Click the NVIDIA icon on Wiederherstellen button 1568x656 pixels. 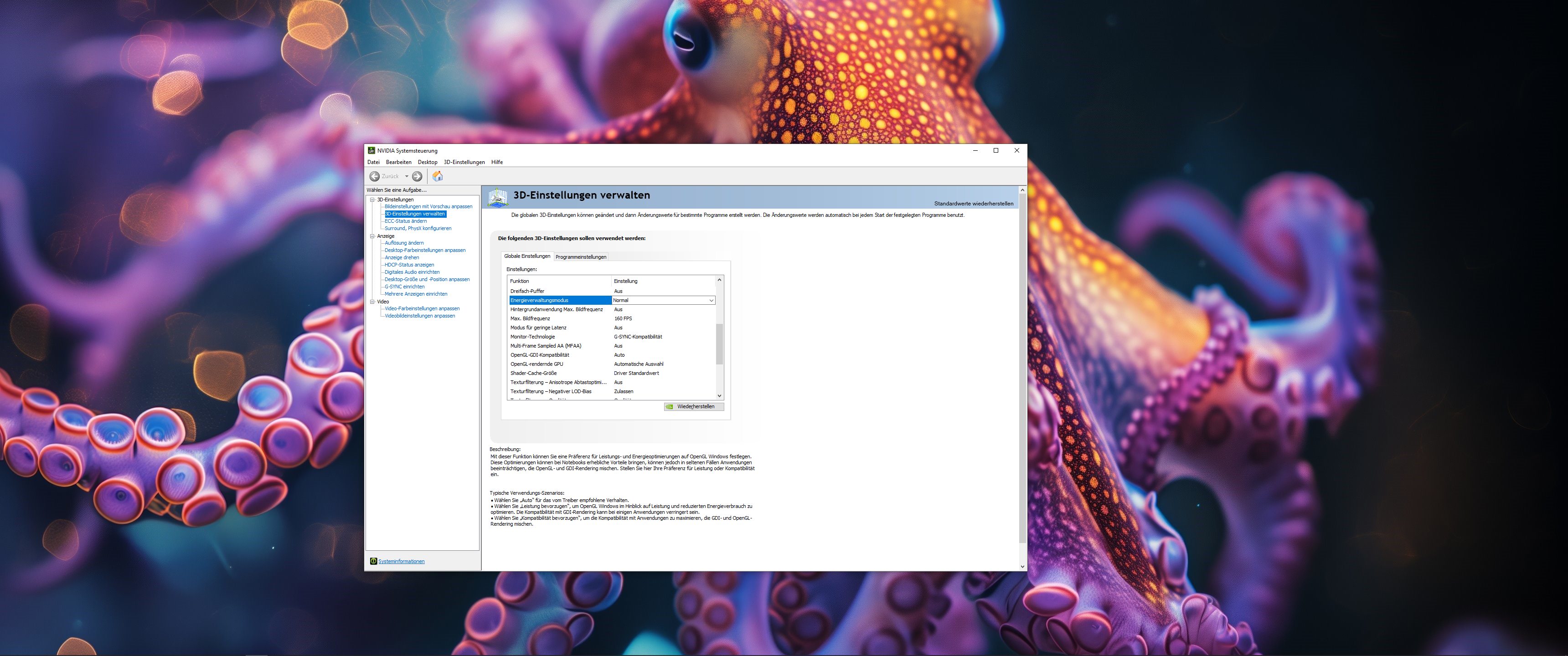click(x=670, y=406)
